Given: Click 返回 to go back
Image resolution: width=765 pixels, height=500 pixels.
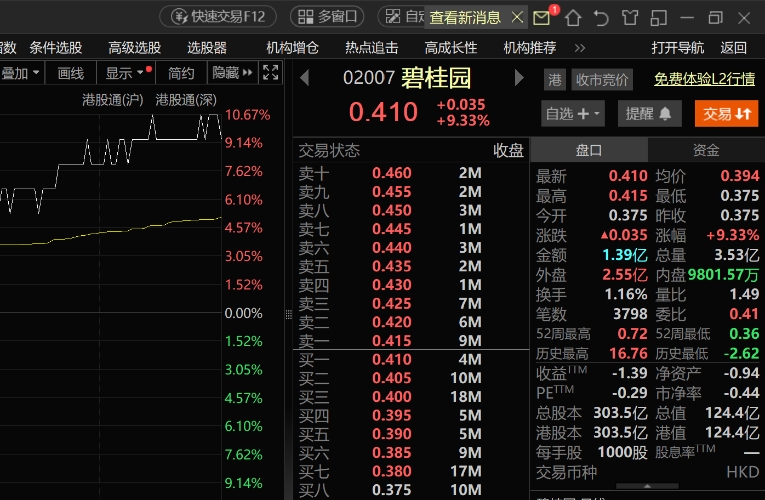Looking at the screenshot, I should coord(734,48).
